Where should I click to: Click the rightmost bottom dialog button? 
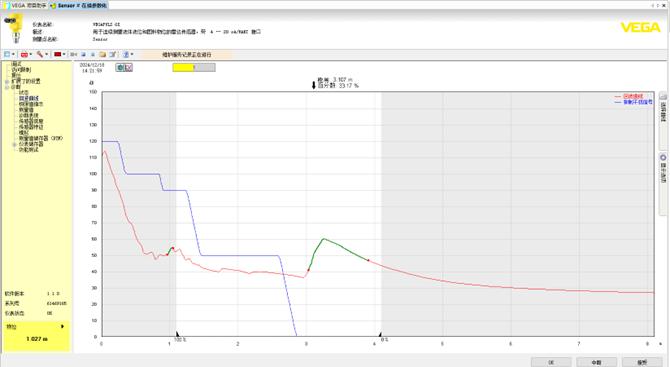point(642,362)
